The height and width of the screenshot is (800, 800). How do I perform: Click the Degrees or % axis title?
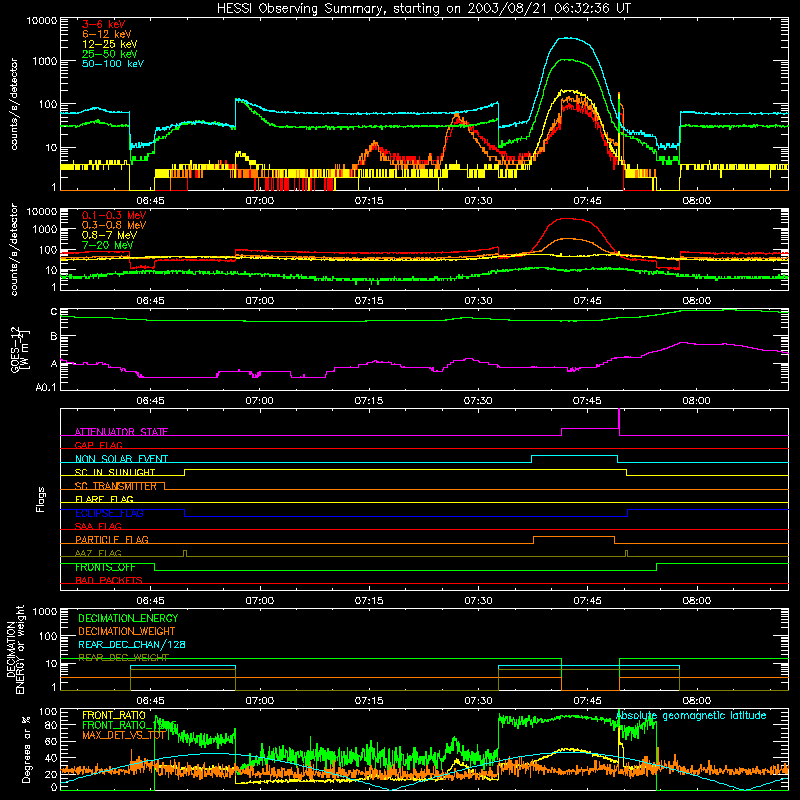pyautogui.click(x=26, y=749)
